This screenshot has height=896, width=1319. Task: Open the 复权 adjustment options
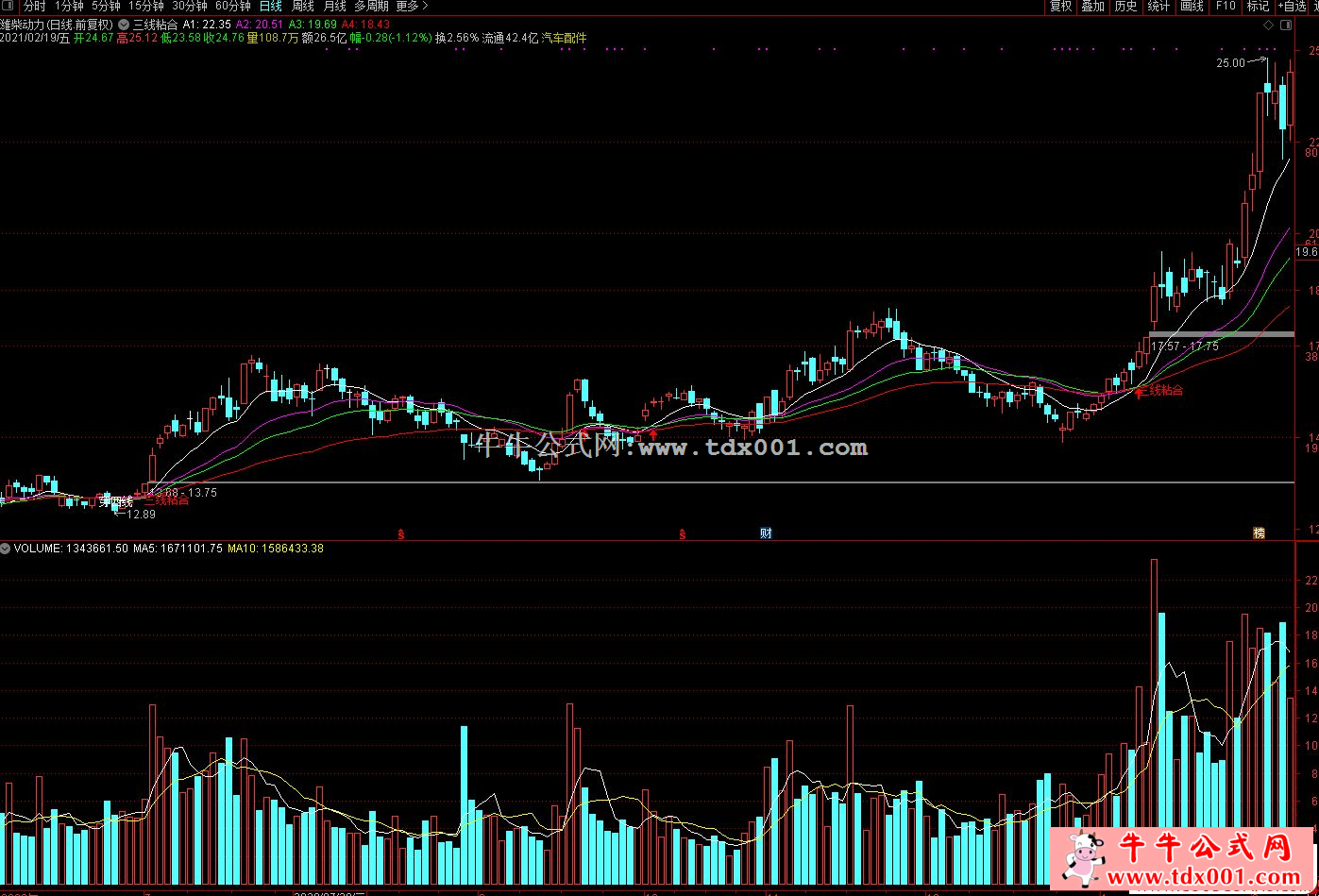pos(1061,6)
